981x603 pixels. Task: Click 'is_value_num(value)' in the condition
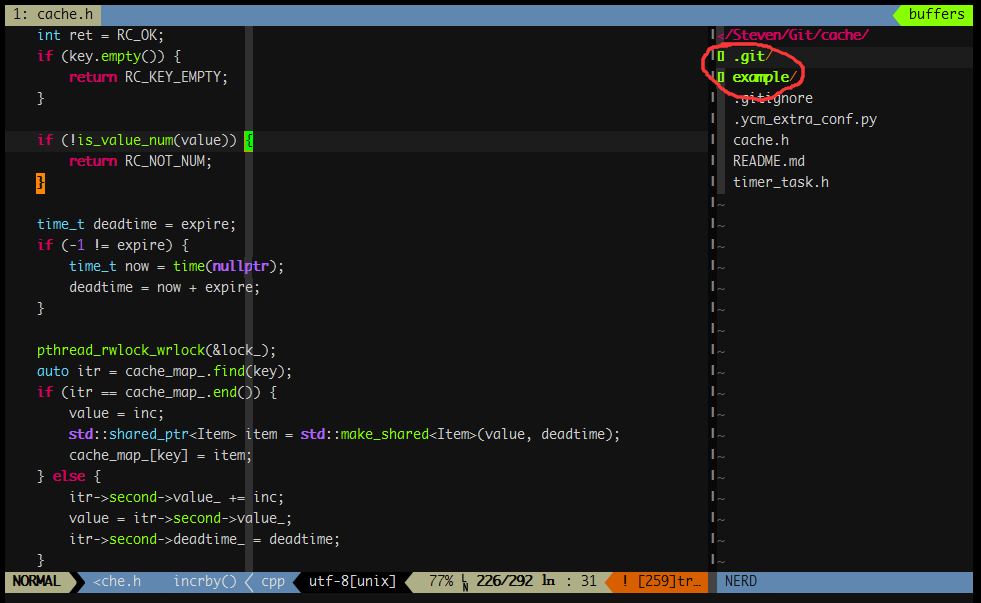pos(156,140)
